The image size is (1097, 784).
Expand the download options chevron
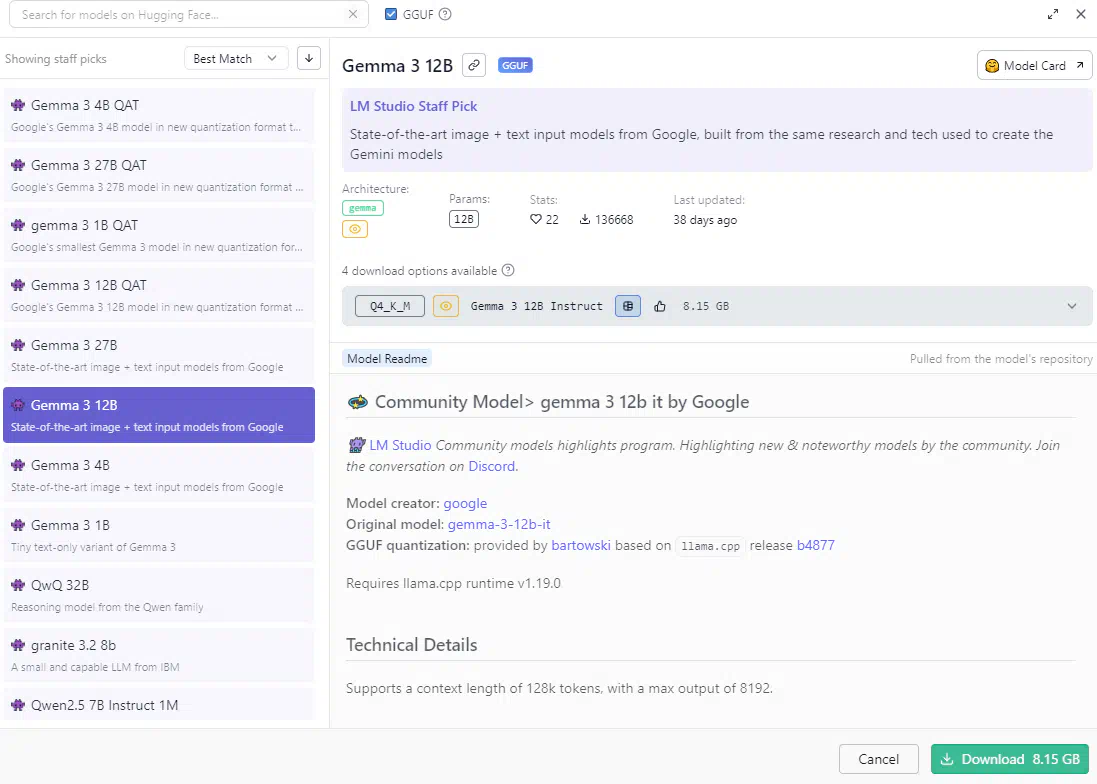tap(1071, 306)
